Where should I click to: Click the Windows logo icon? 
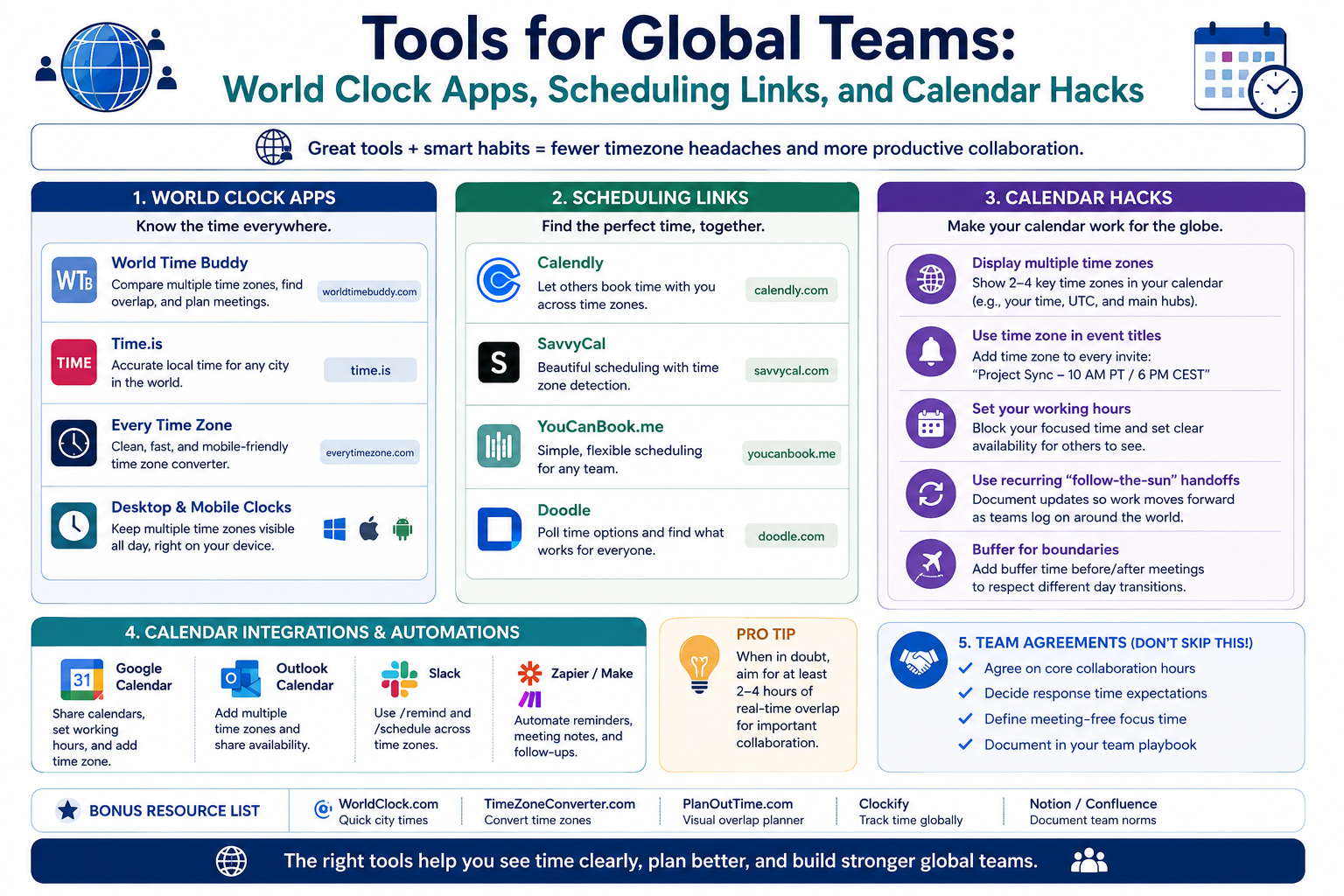click(334, 528)
